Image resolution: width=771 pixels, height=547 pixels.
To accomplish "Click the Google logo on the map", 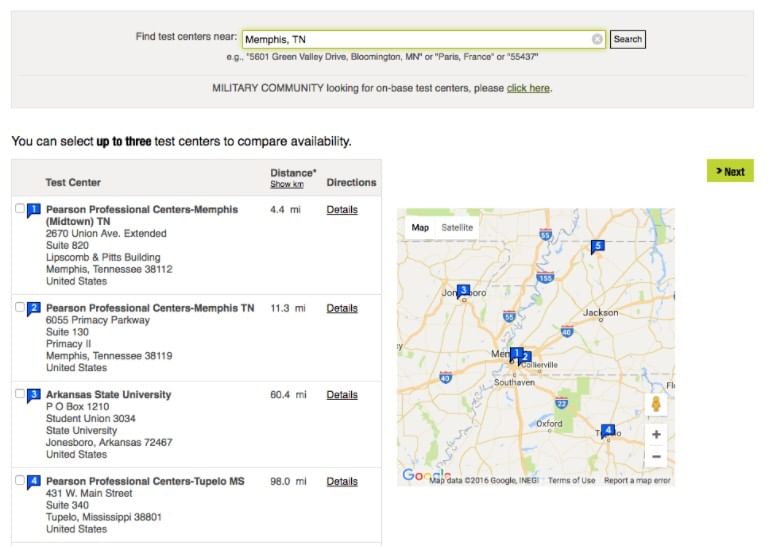I will [426, 475].
